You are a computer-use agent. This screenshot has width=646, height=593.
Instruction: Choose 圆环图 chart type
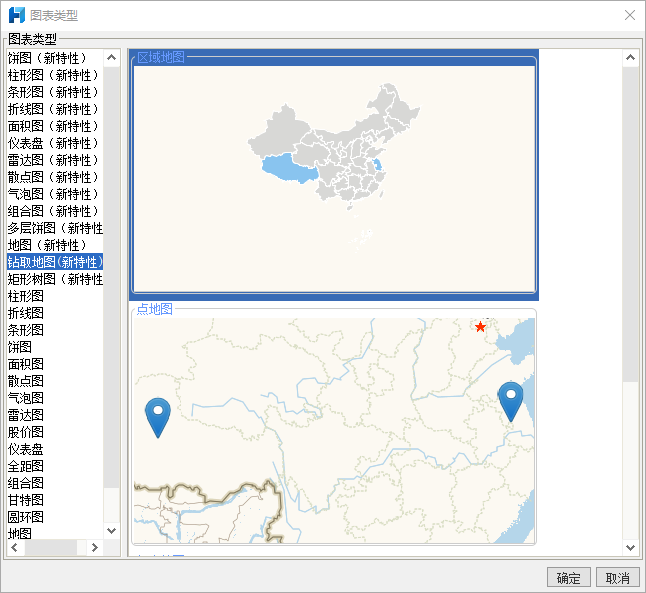pos(55,517)
